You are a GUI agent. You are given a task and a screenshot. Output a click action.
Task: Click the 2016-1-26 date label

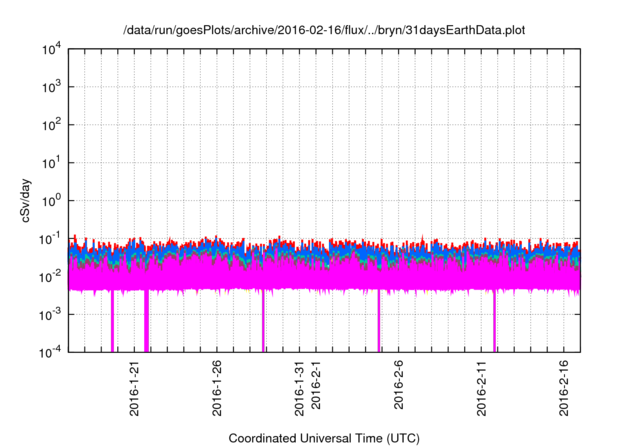[217, 388]
